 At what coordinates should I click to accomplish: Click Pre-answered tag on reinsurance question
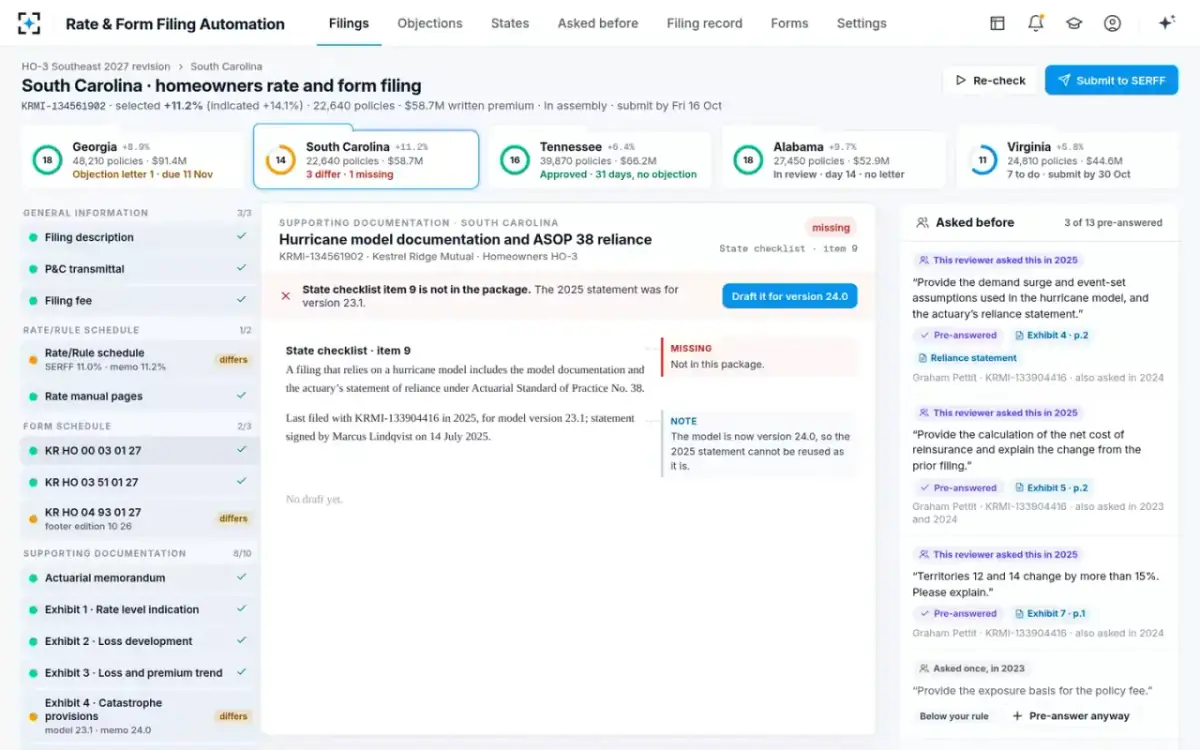[x=957, y=488]
